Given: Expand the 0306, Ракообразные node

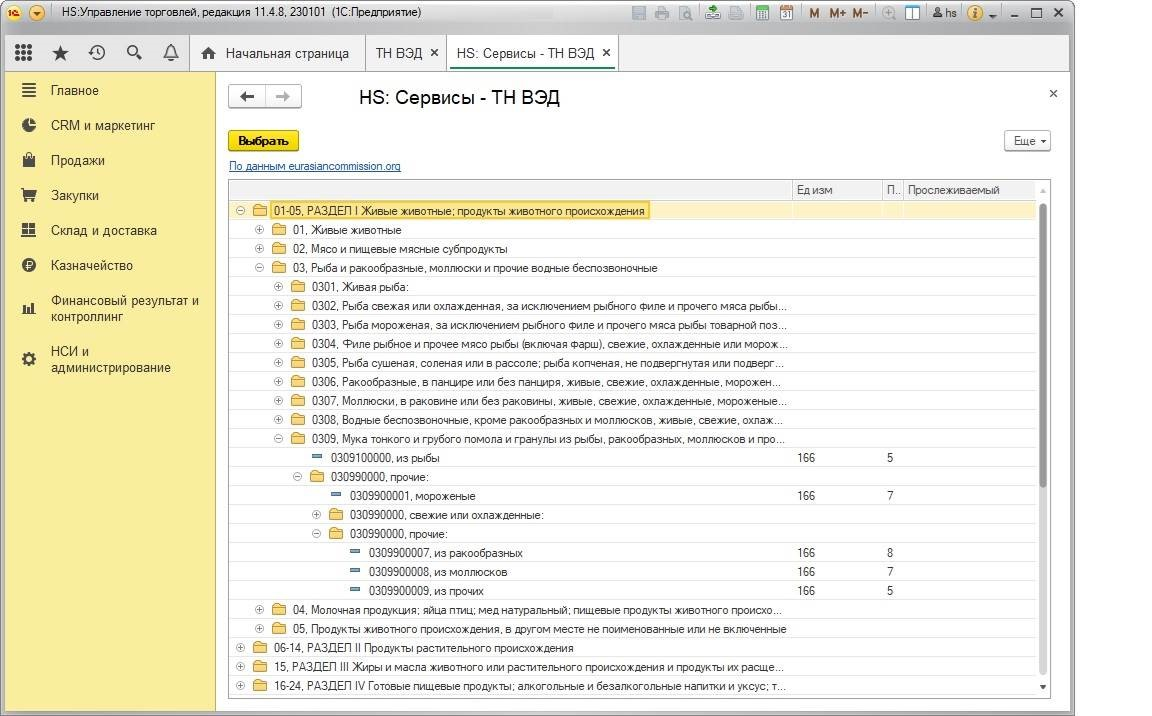Looking at the screenshot, I should point(278,382).
